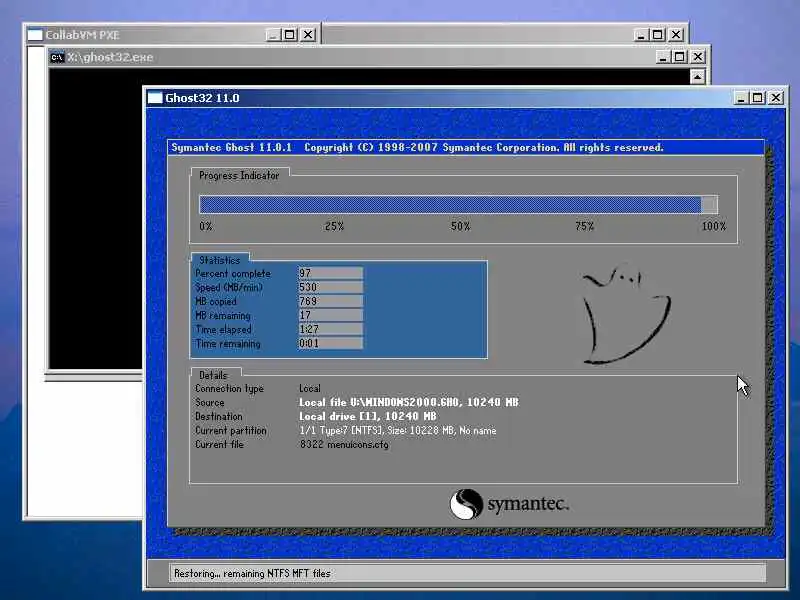Maximize the CollabVM PXE window
Screen dimensions: 800x600
tap(290, 35)
